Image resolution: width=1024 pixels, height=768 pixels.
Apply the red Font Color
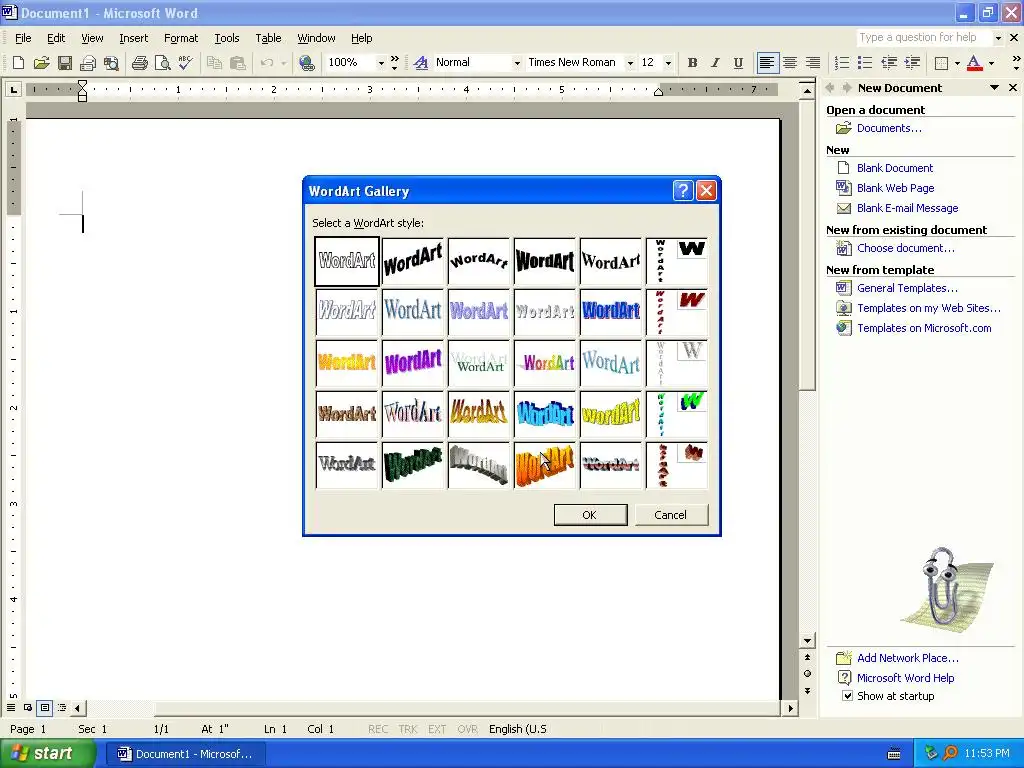click(x=974, y=63)
